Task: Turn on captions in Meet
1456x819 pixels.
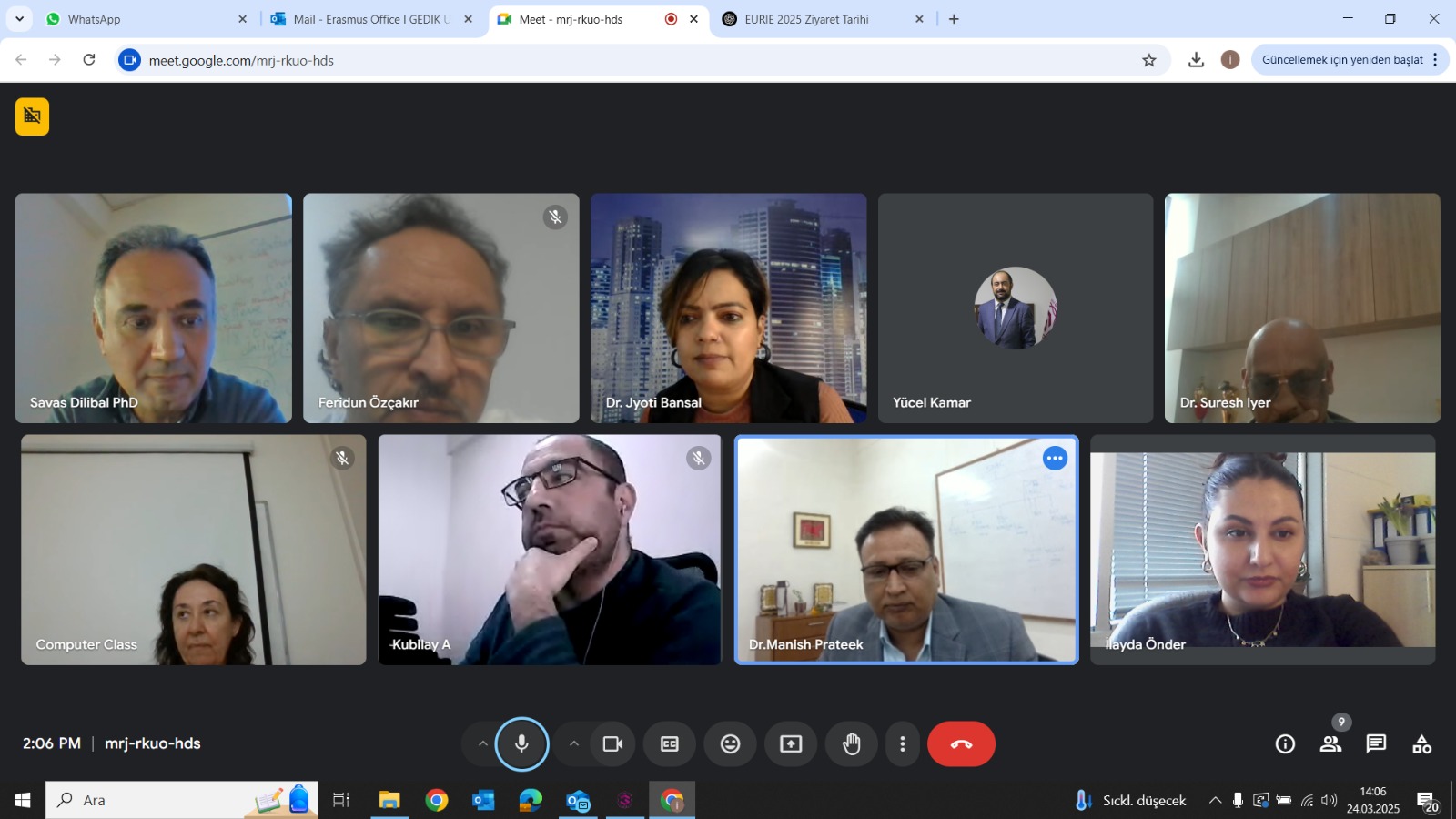Action: click(670, 743)
